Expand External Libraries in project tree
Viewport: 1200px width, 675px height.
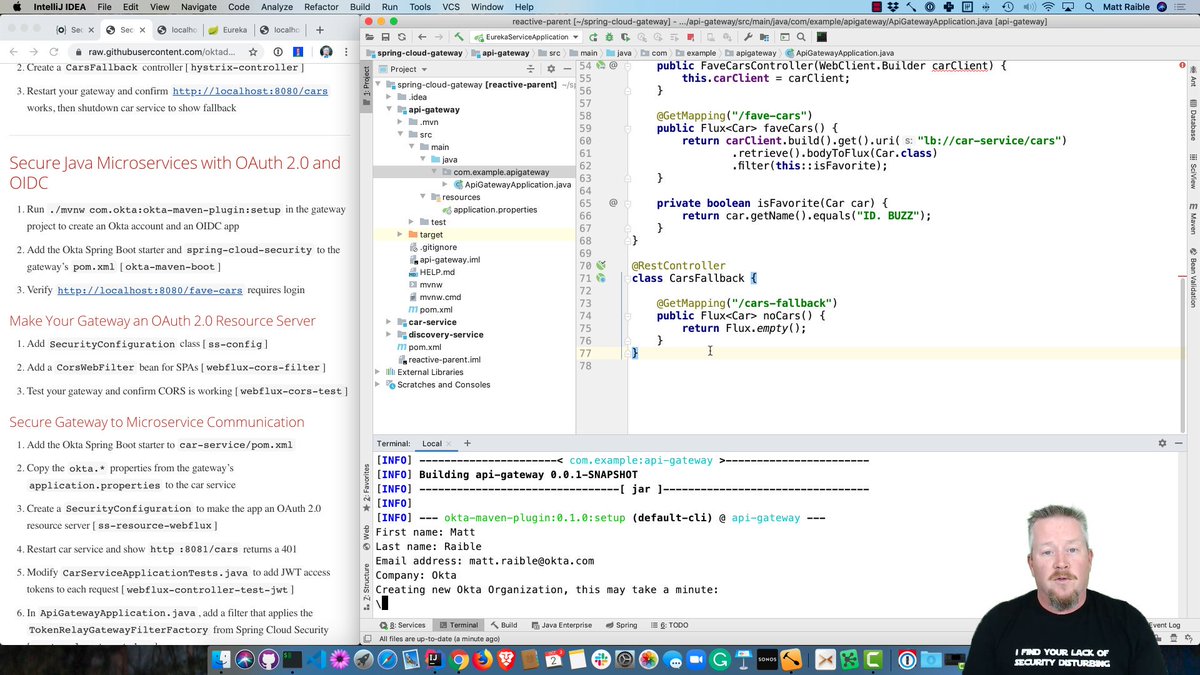coord(378,372)
